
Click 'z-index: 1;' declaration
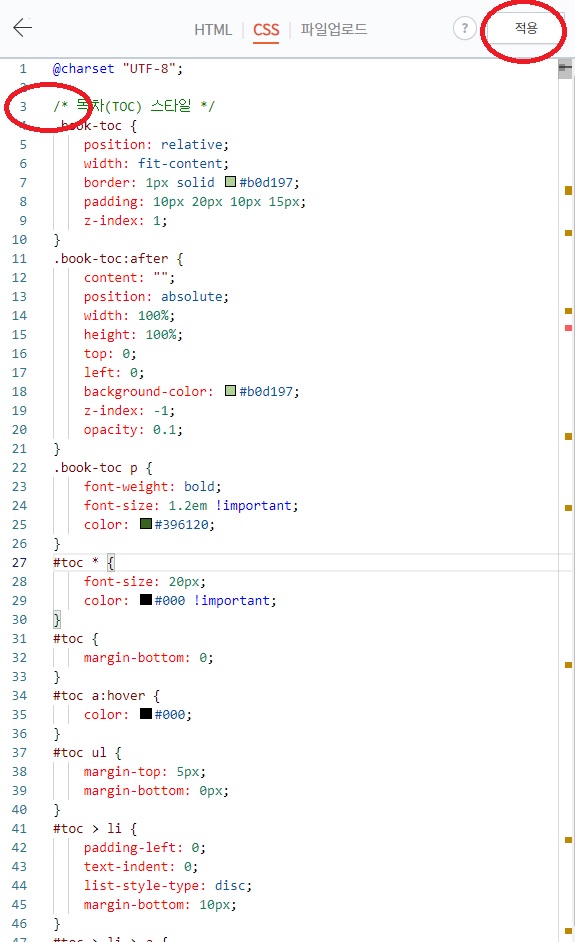(126, 220)
